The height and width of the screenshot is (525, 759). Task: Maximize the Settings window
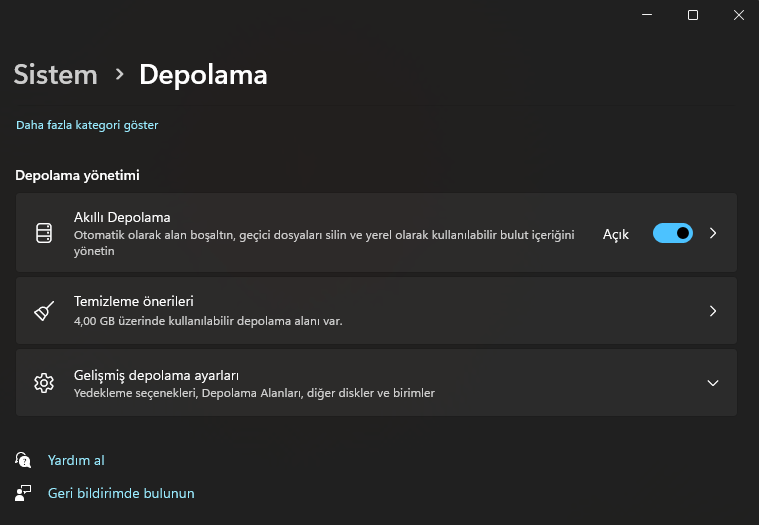693,15
